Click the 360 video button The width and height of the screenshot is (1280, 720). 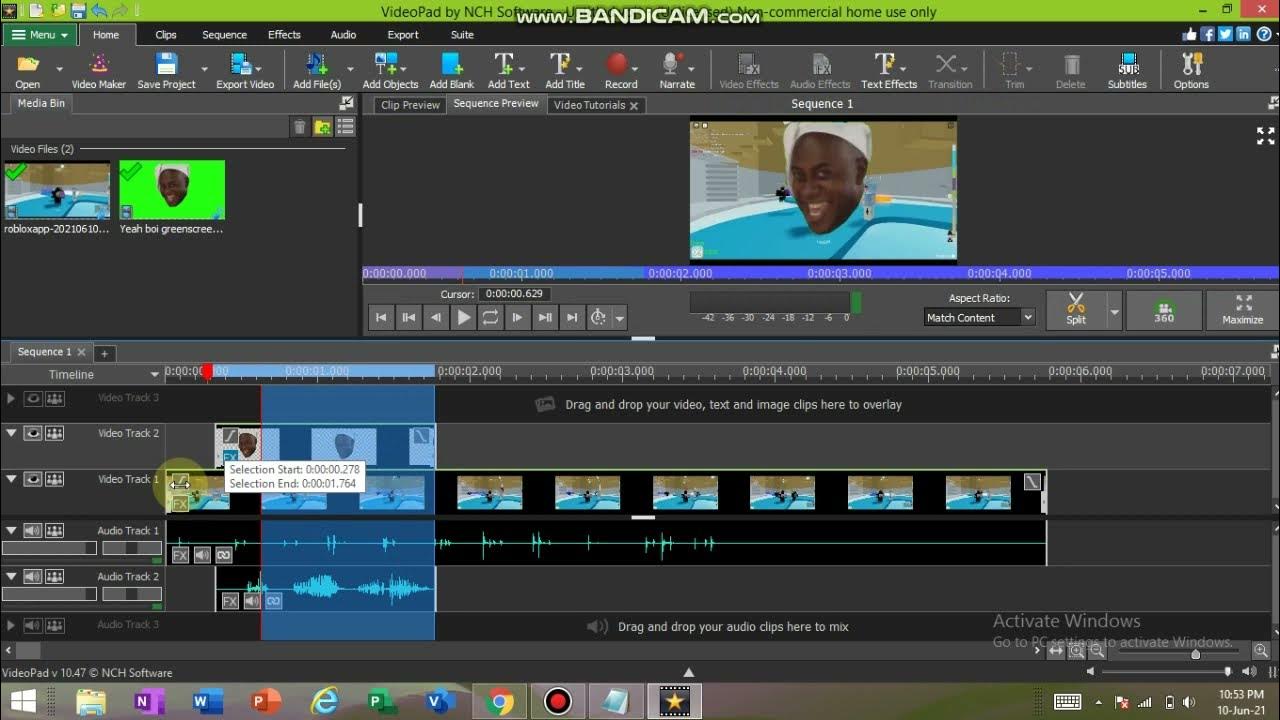(x=1164, y=310)
